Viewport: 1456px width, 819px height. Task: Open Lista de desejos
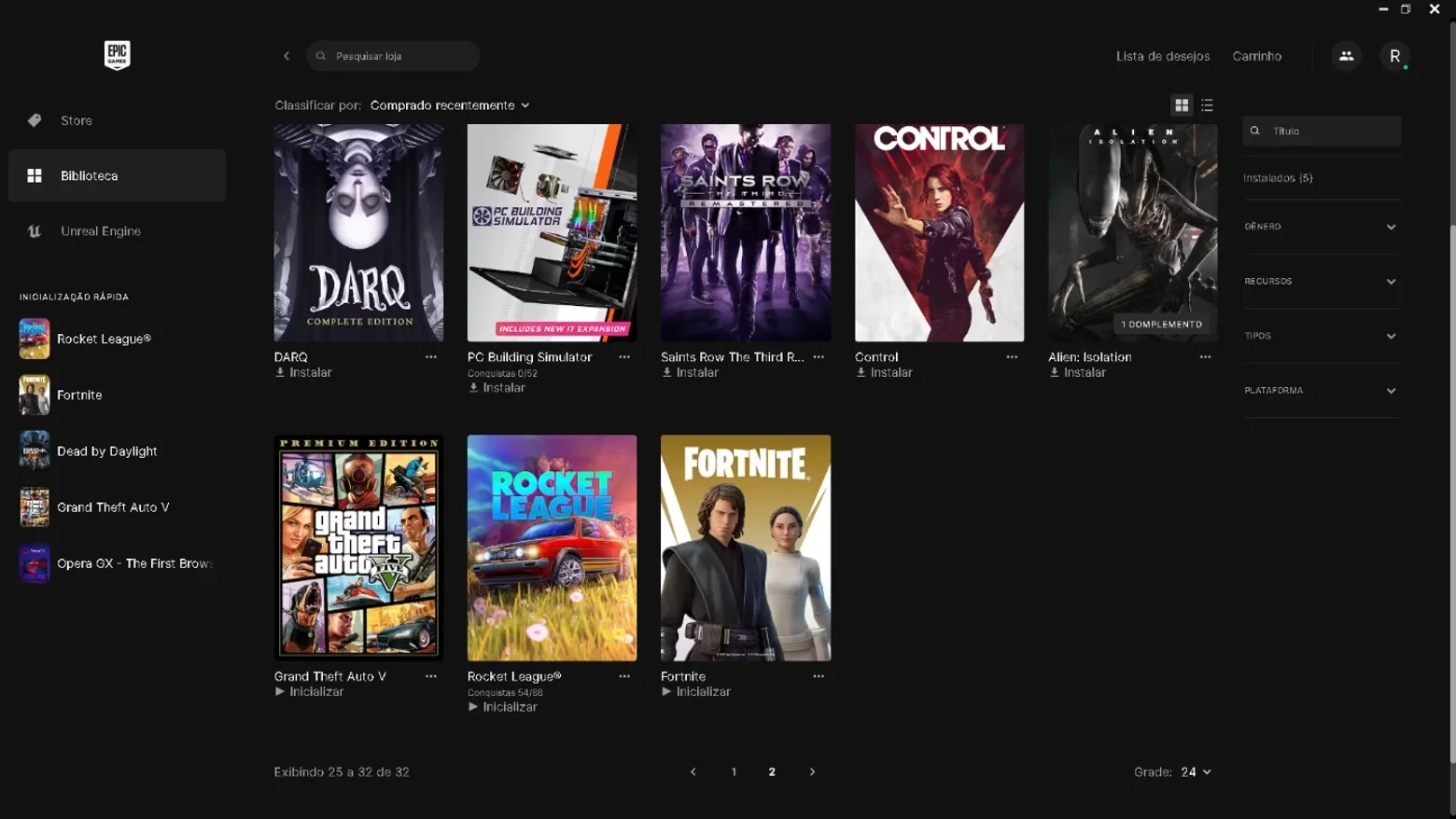tap(1163, 56)
